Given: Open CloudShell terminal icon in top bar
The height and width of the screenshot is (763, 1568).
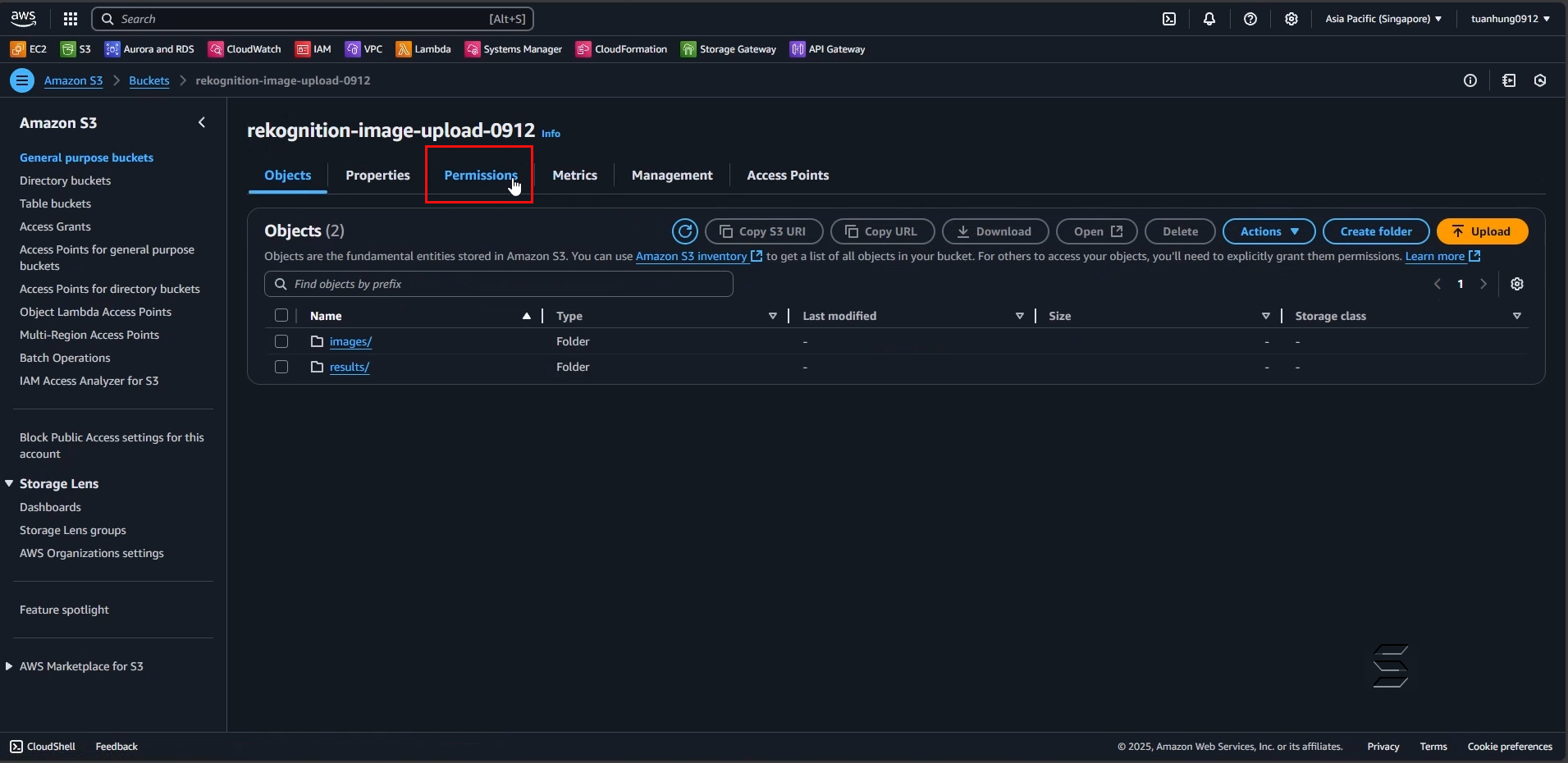Looking at the screenshot, I should click(1169, 19).
